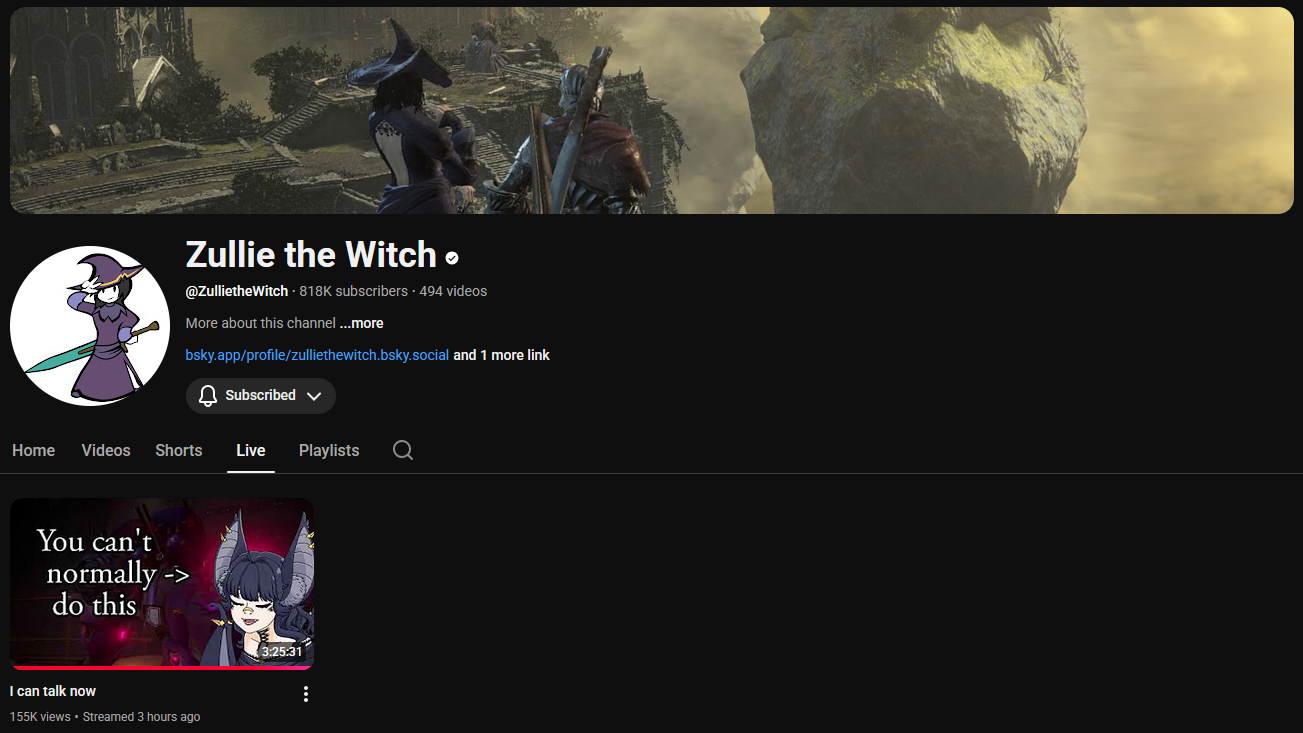Show the 'and 1 more link' list
Image resolution: width=1303 pixels, height=733 pixels.
point(502,355)
